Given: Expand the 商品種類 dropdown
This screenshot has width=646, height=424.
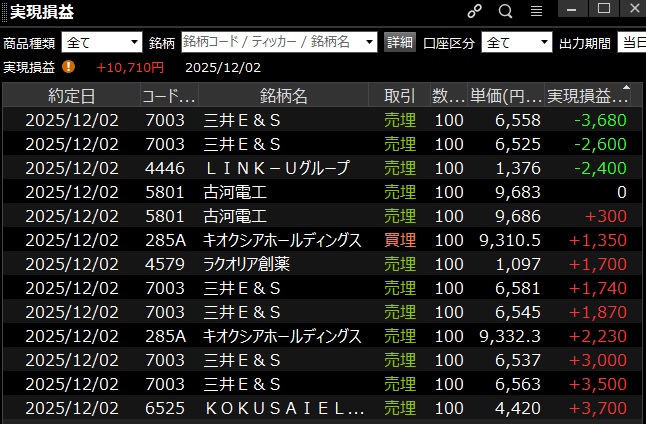Looking at the screenshot, I should (134, 43).
